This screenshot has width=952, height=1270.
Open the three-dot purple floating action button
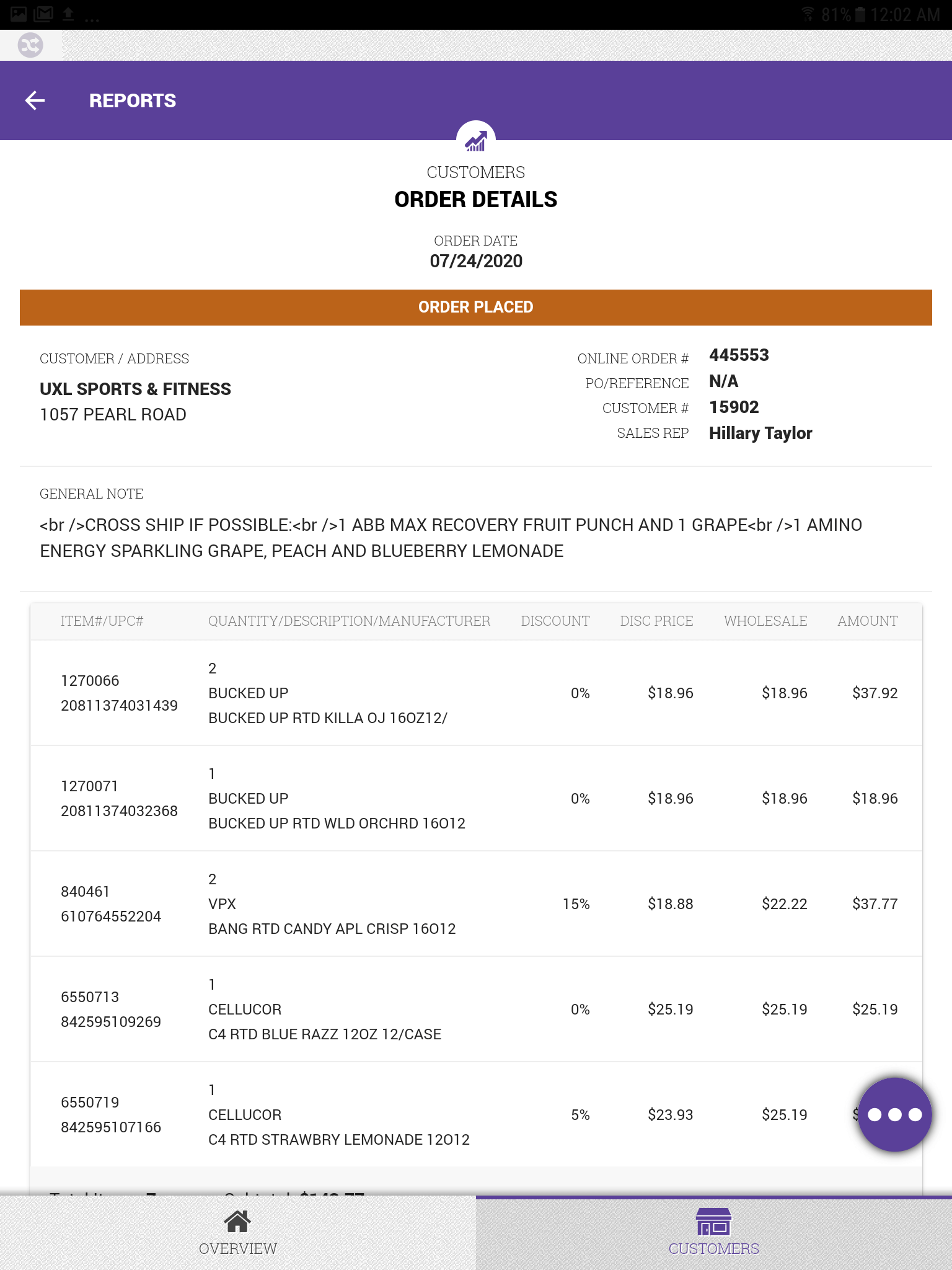[x=893, y=1113]
